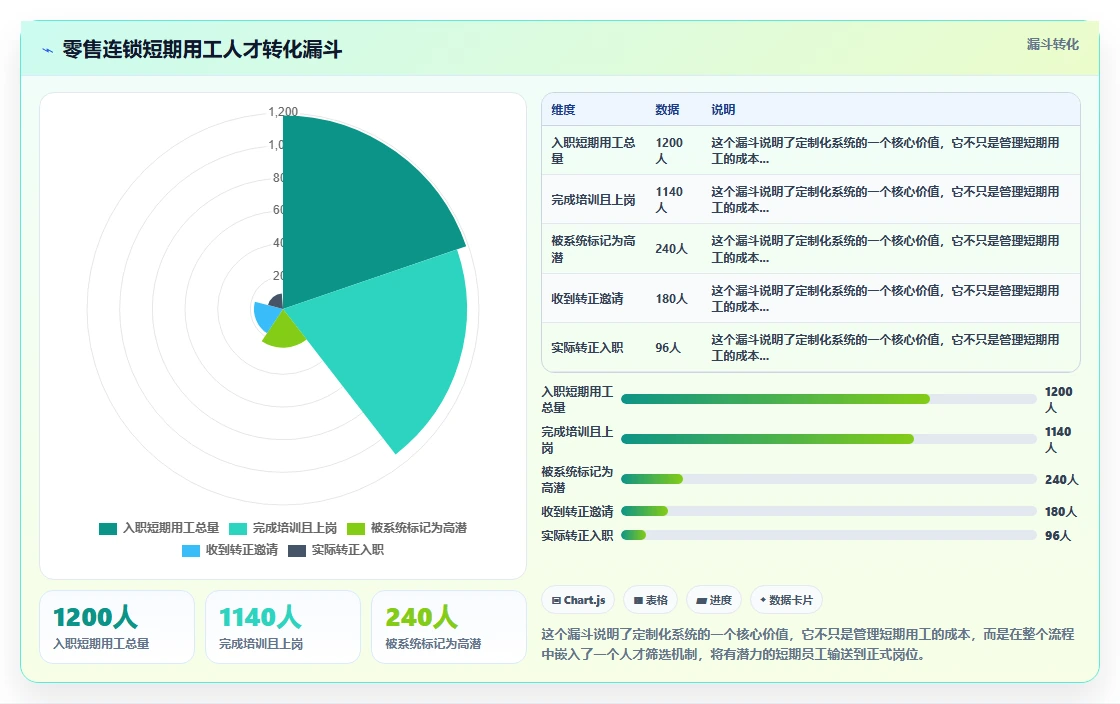Click the light blue chart segment
Image resolution: width=1120 pixels, height=704 pixels.
(x=265, y=316)
